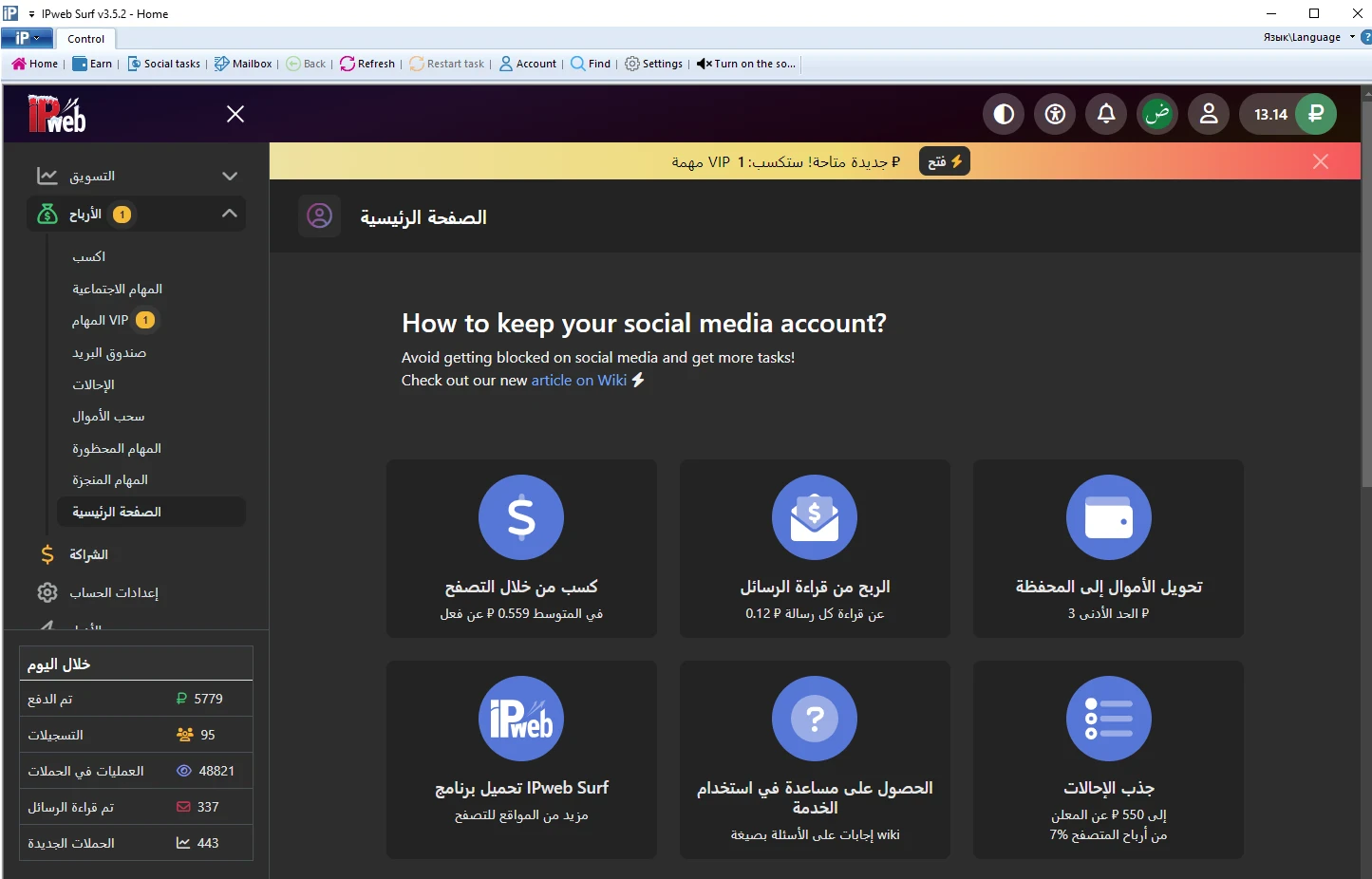Open the article on Wiki link
The width and height of the screenshot is (1372, 879).
coord(578,380)
